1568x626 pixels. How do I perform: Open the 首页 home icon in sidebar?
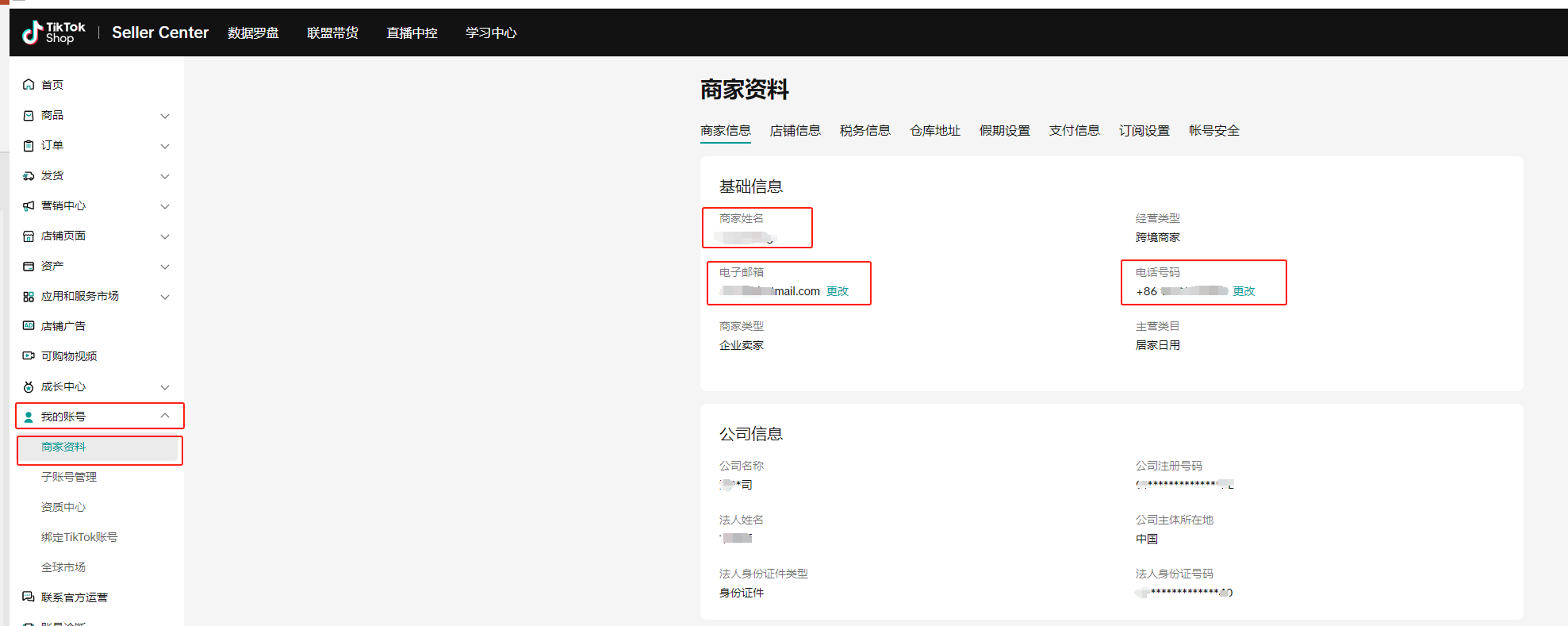(28, 85)
